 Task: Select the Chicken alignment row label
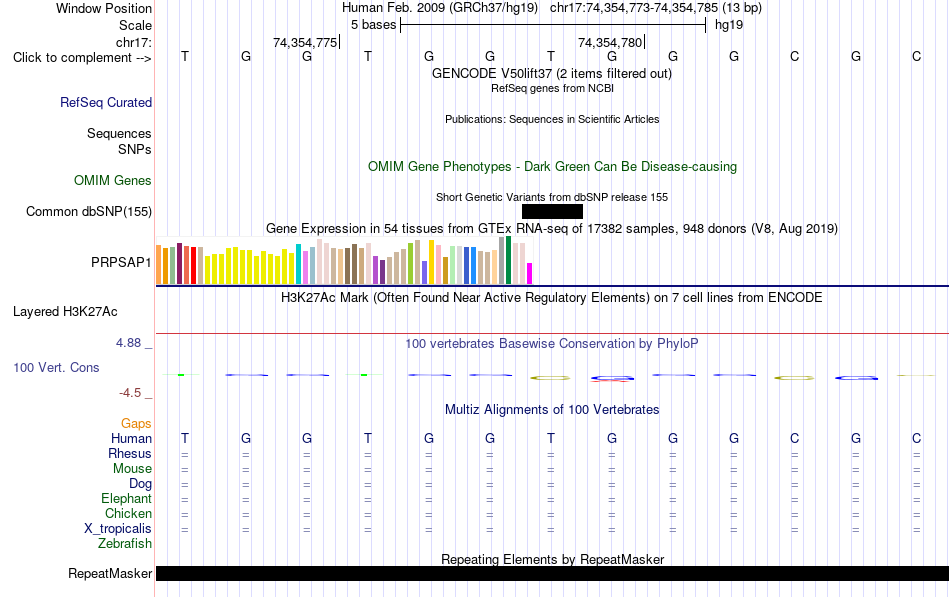[x=128, y=513]
